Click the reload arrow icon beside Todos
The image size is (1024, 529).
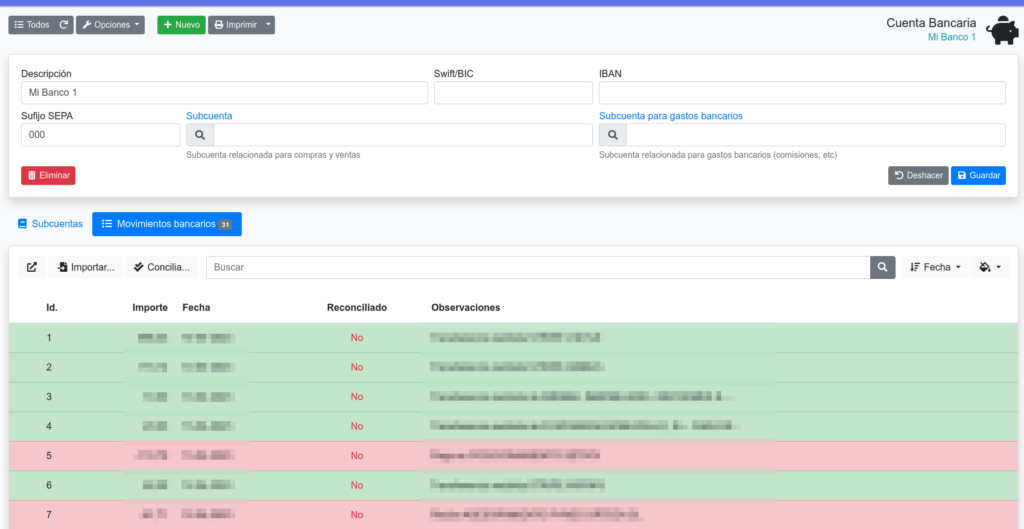pos(64,25)
